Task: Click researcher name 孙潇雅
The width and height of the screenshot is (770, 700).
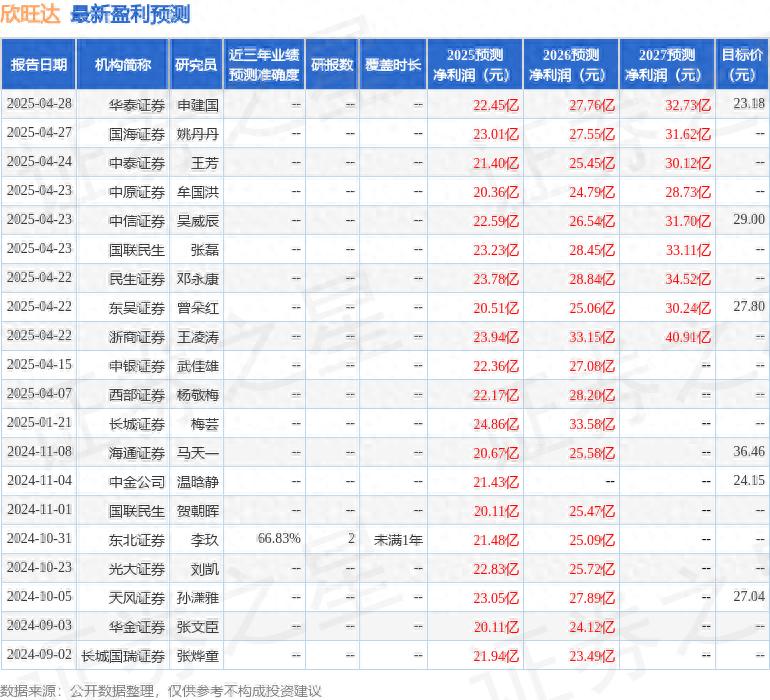Action: pyautogui.click(x=198, y=598)
